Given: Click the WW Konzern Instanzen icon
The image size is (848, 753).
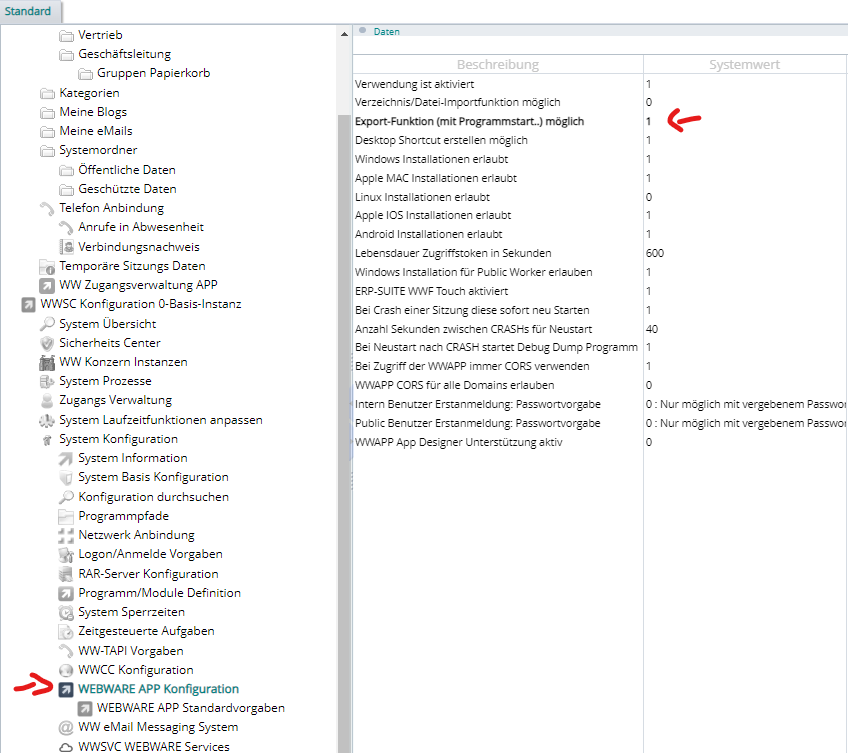Looking at the screenshot, I should [47, 362].
